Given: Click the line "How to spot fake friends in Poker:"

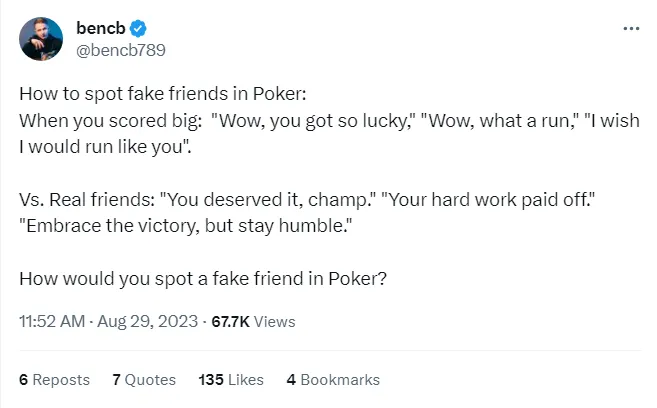Looking at the screenshot, I should tap(162, 95).
